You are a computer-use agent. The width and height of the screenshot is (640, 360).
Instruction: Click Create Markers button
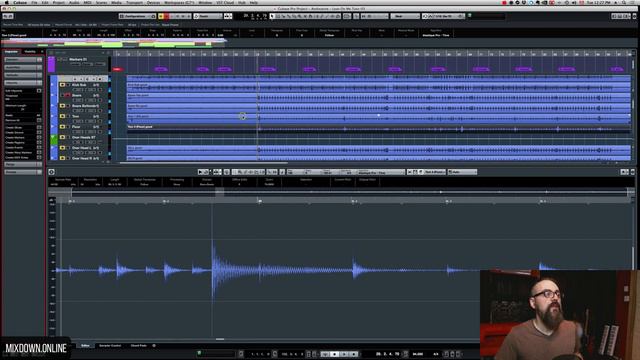pos(39,138)
